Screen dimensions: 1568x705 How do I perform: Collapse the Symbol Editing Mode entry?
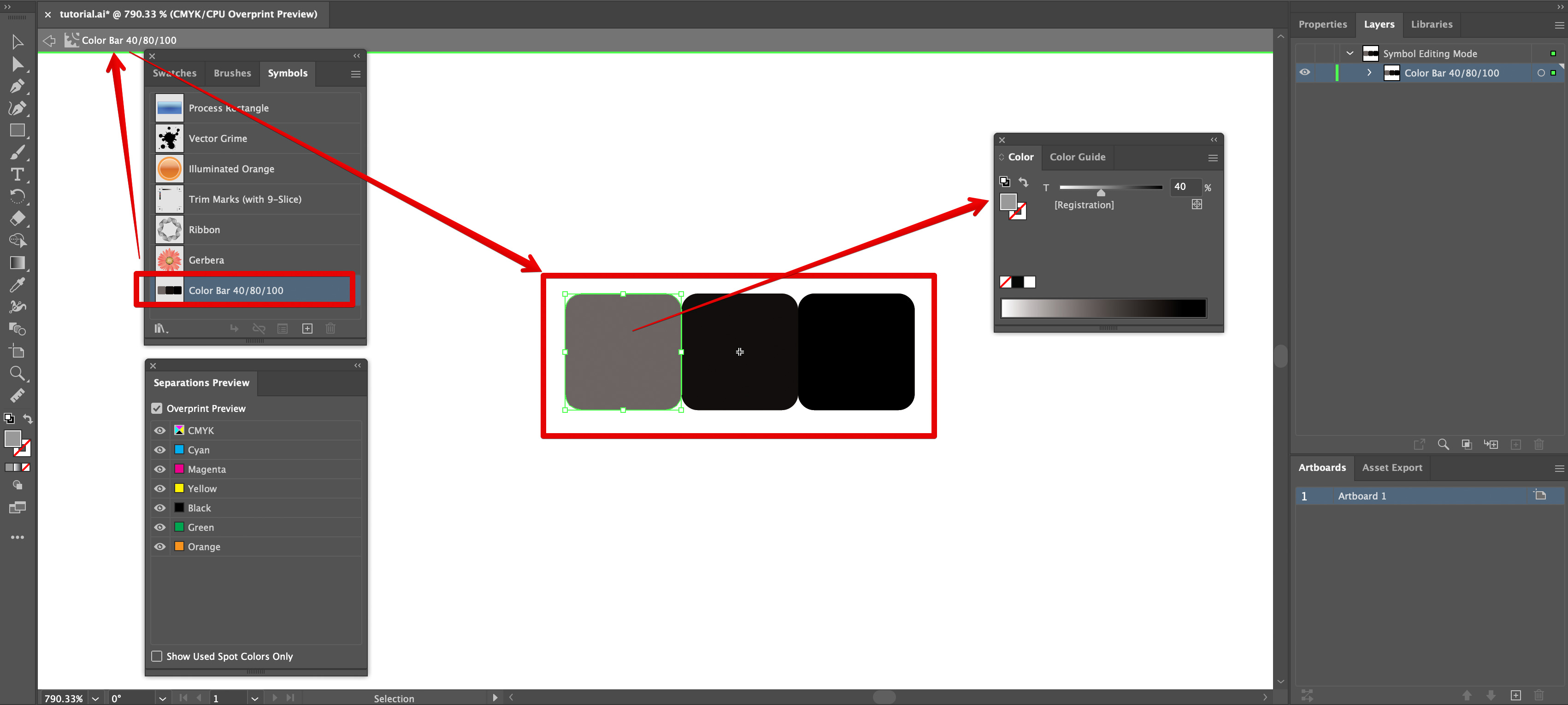coord(1349,53)
